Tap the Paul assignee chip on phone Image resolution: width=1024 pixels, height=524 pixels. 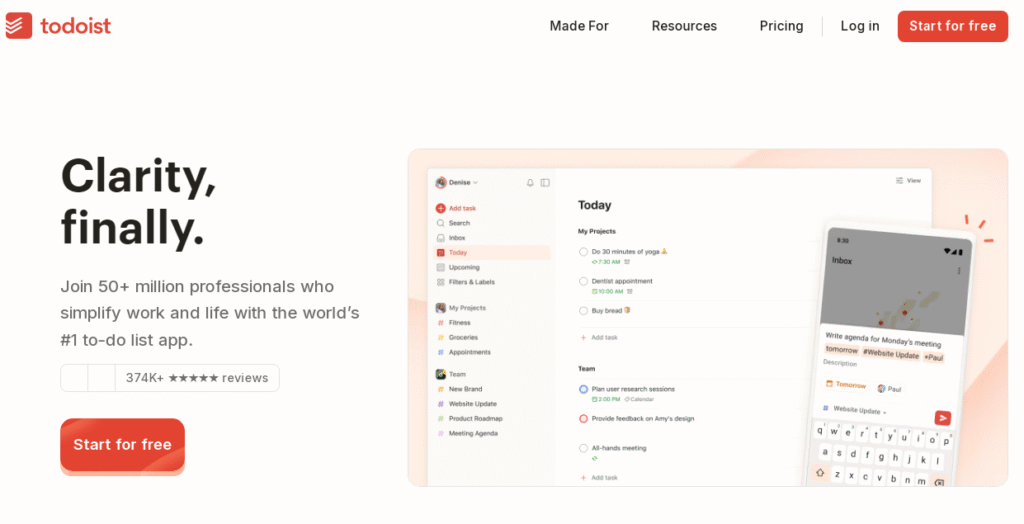pos(889,389)
